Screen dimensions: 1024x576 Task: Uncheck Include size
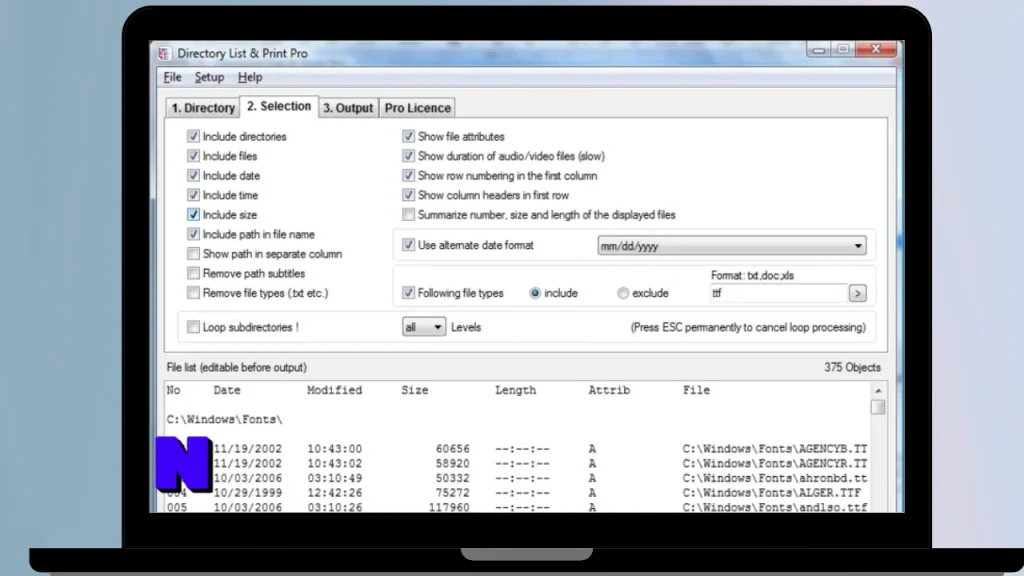[x=193, y=214]
